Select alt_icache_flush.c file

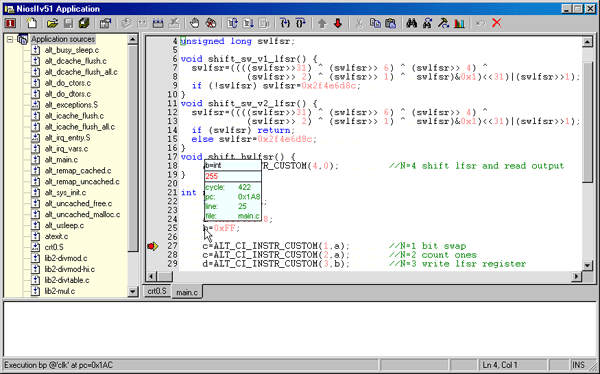[x=74, y=116]
